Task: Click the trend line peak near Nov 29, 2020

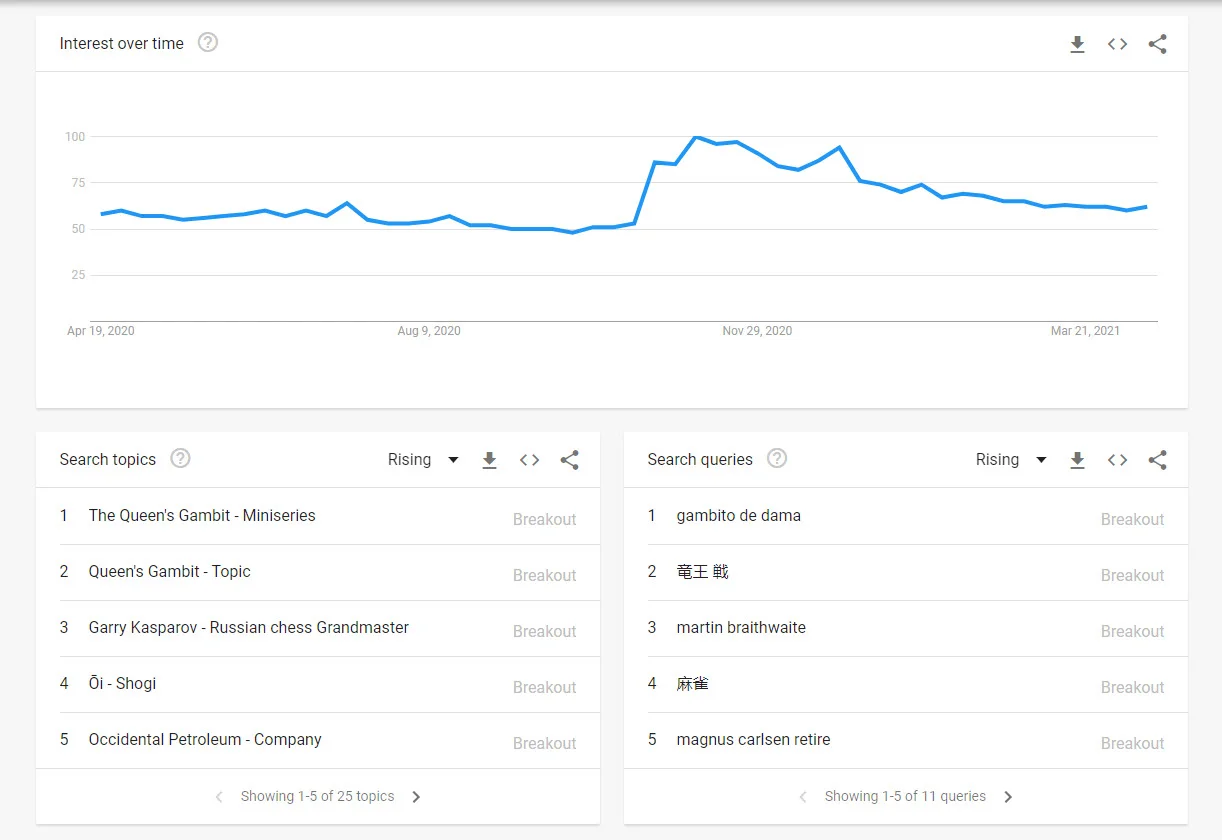Action: pos(697,138)
